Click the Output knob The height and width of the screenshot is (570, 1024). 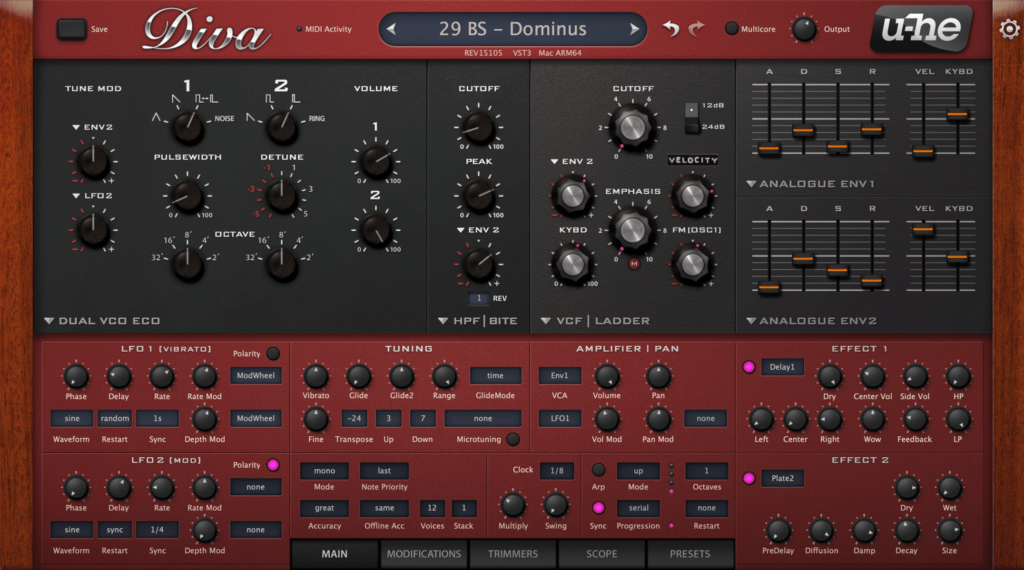(804, 29)
